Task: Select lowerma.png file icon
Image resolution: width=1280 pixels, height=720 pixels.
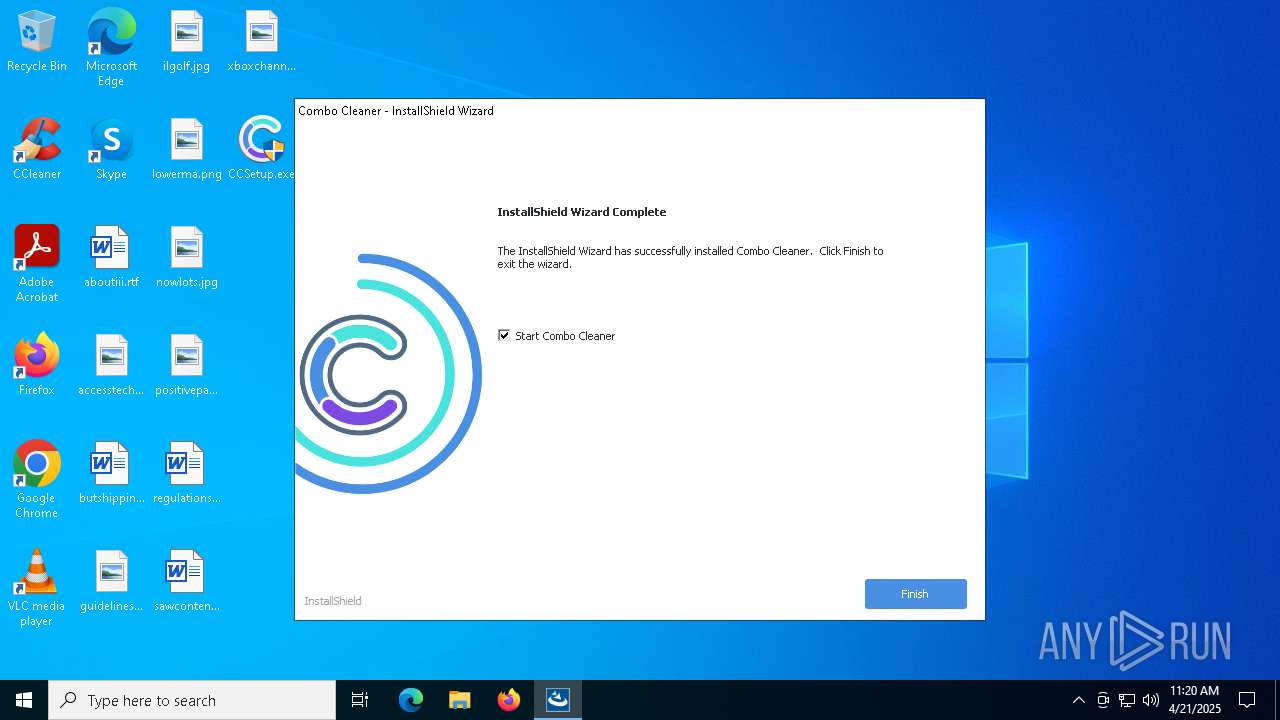Action: (187, 150)
